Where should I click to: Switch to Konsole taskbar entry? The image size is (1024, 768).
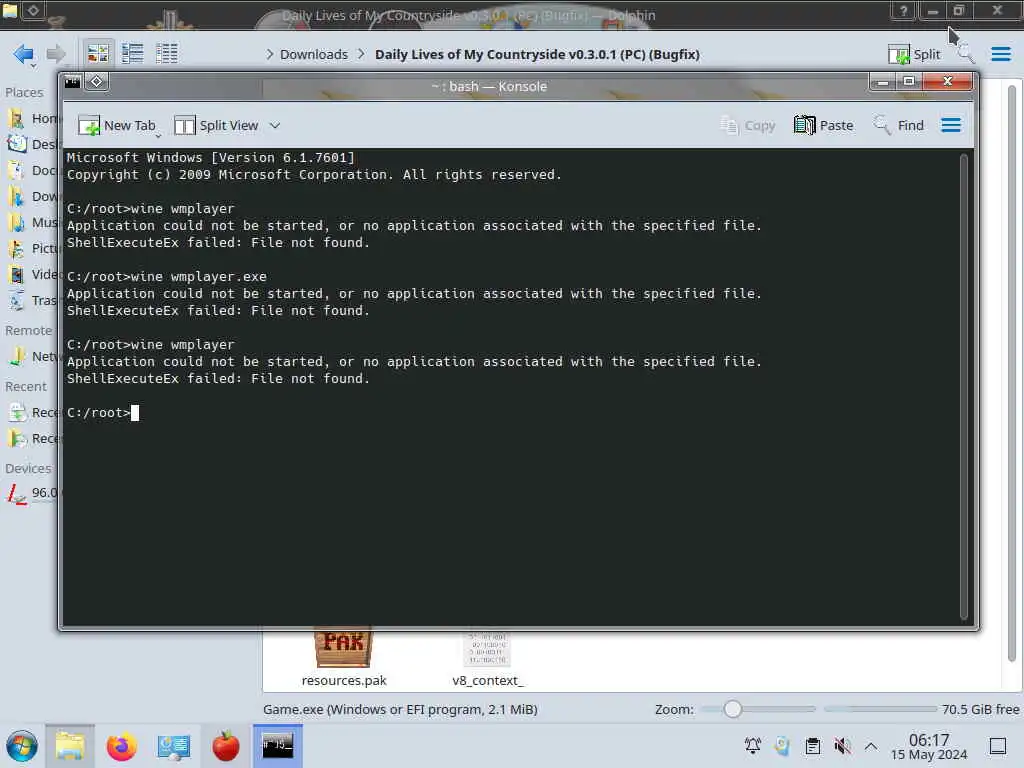278,746
